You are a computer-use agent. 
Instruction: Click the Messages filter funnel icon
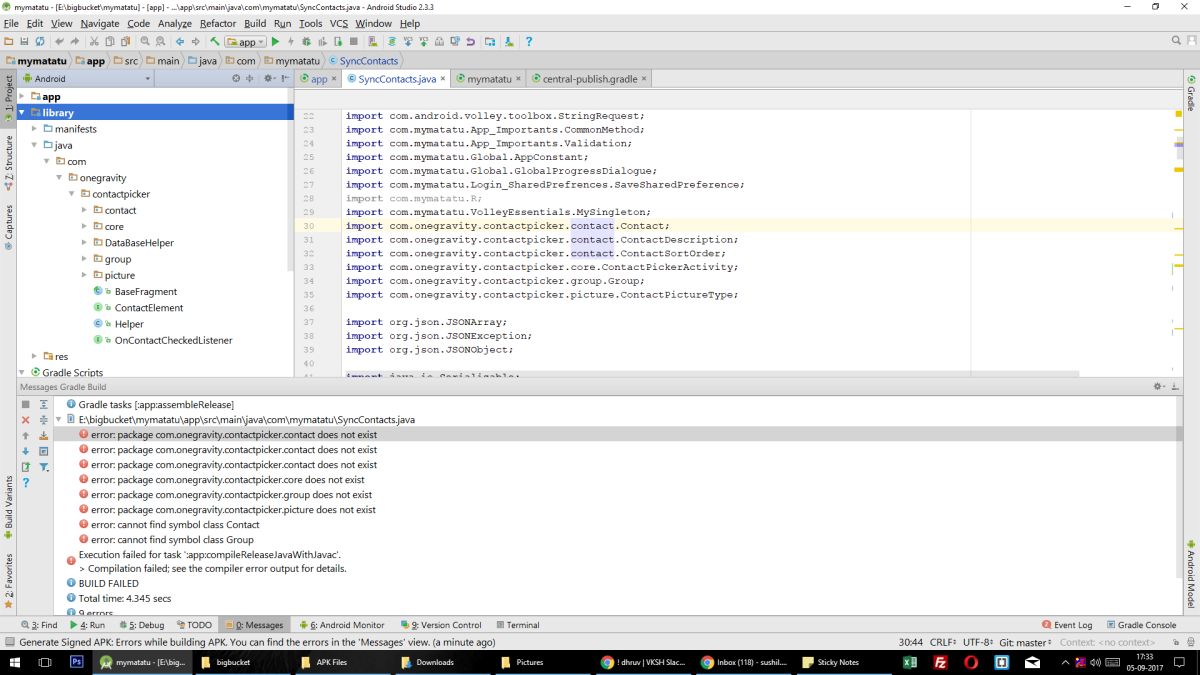pyautogui.click(x=44, y=467)
